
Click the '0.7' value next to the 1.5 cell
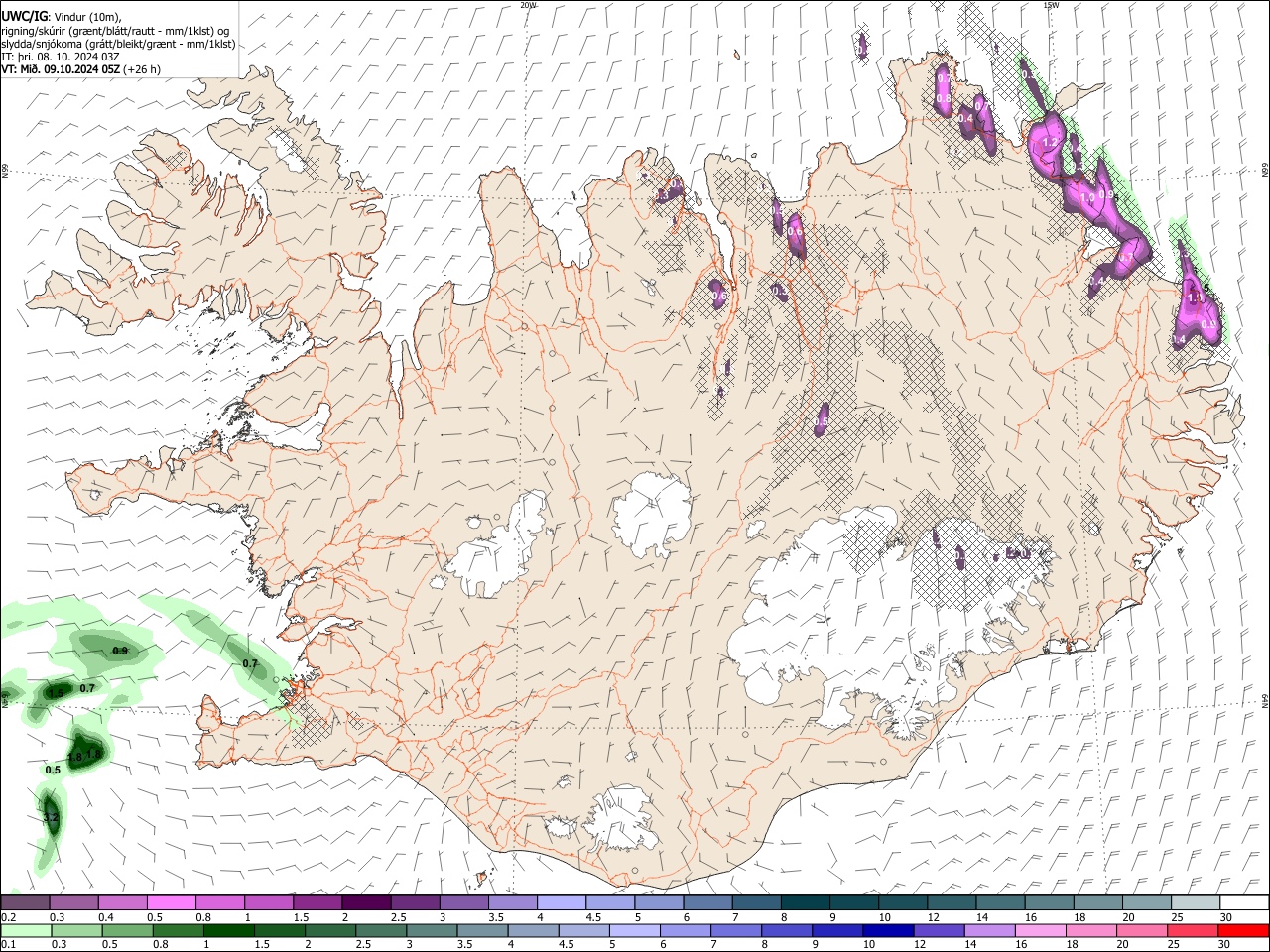(87, 688)
